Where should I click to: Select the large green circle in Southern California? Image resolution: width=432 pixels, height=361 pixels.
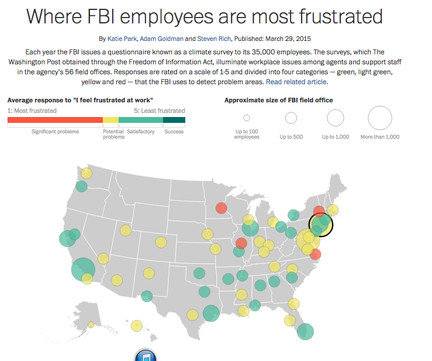[83, 269]
